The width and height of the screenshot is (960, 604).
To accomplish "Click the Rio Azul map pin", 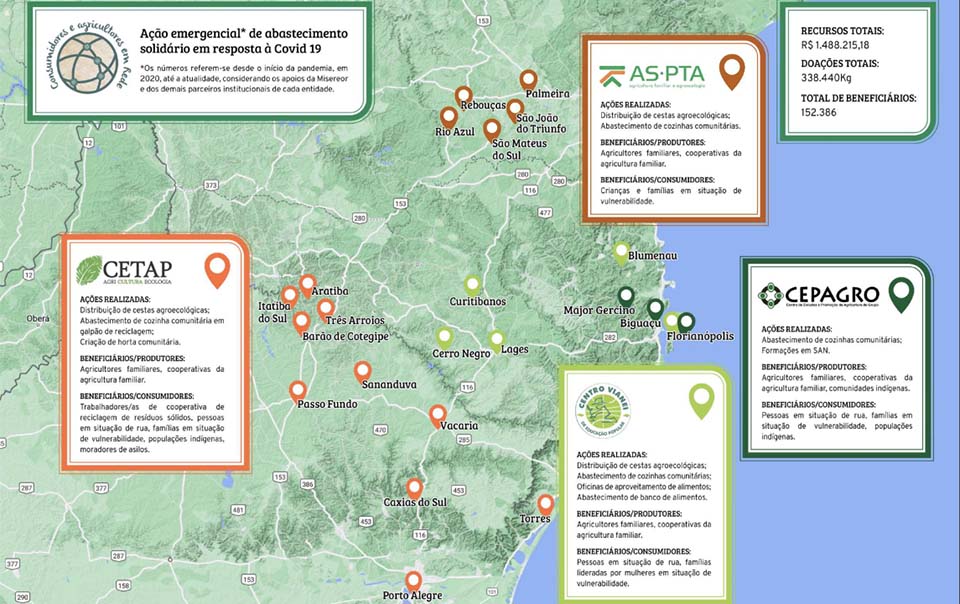I will 449,117.
